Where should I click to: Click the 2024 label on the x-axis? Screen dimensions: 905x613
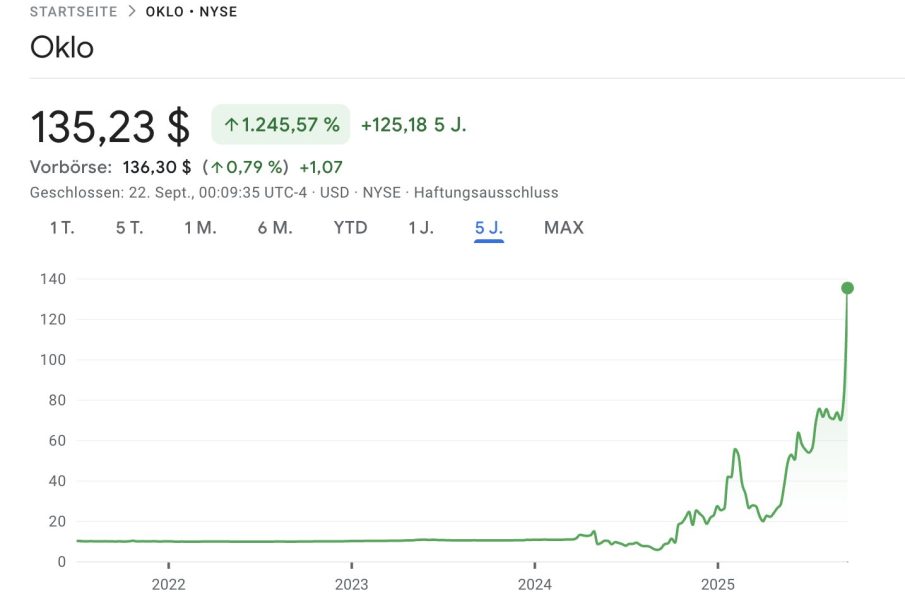click(x=535, y=584)
